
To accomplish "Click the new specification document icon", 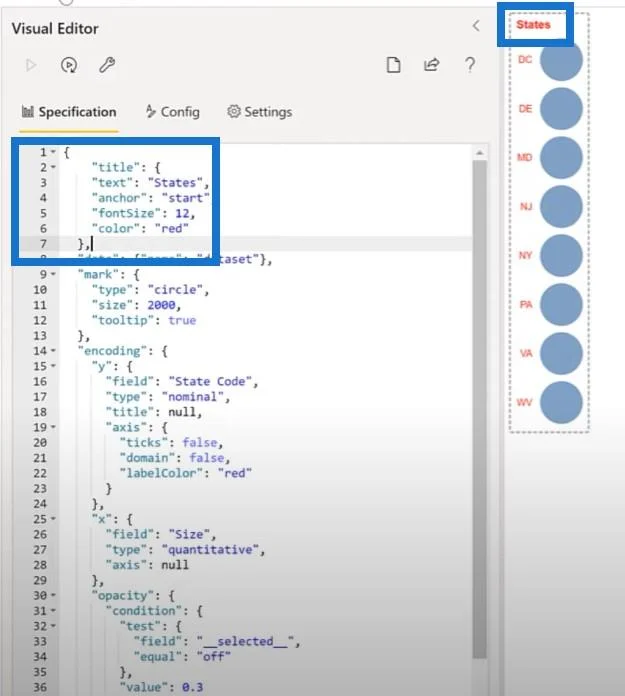I will tap(393, 65).
